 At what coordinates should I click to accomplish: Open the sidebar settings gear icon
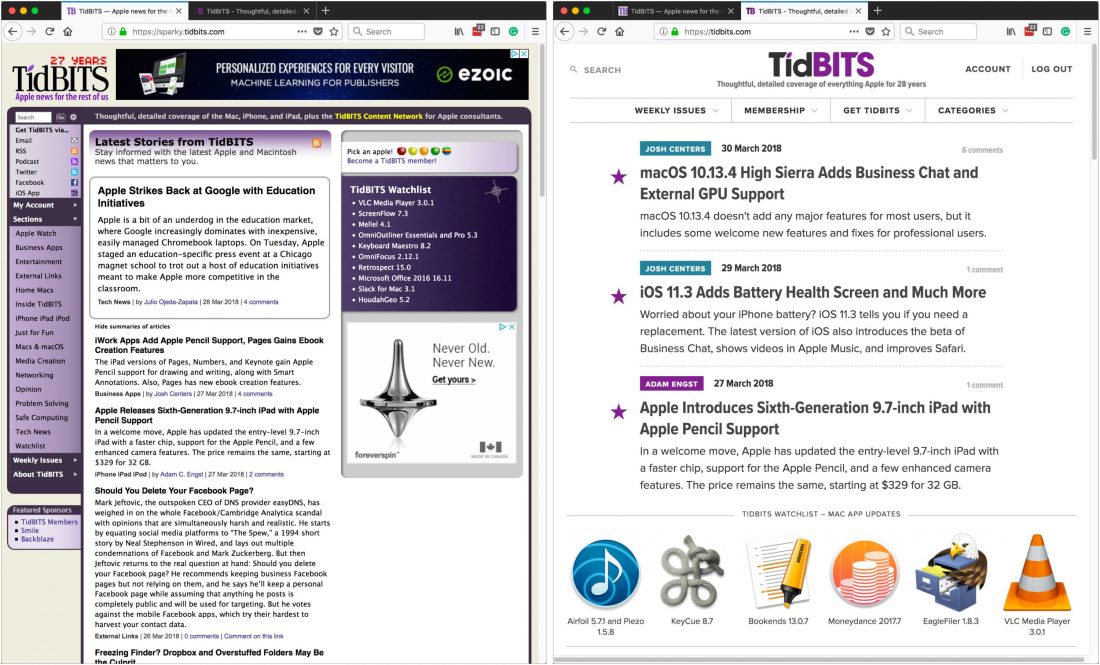pyautogui.click(x=73, y=117)
